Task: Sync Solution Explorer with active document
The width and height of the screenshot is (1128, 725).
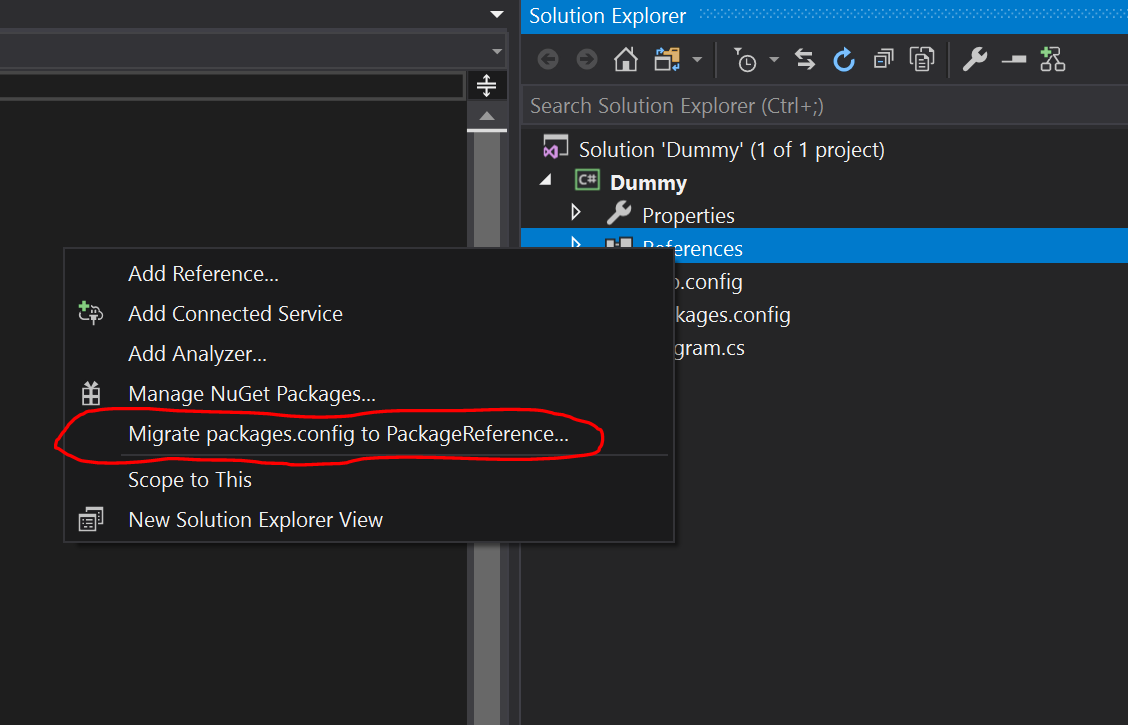Action: (805, 59)
